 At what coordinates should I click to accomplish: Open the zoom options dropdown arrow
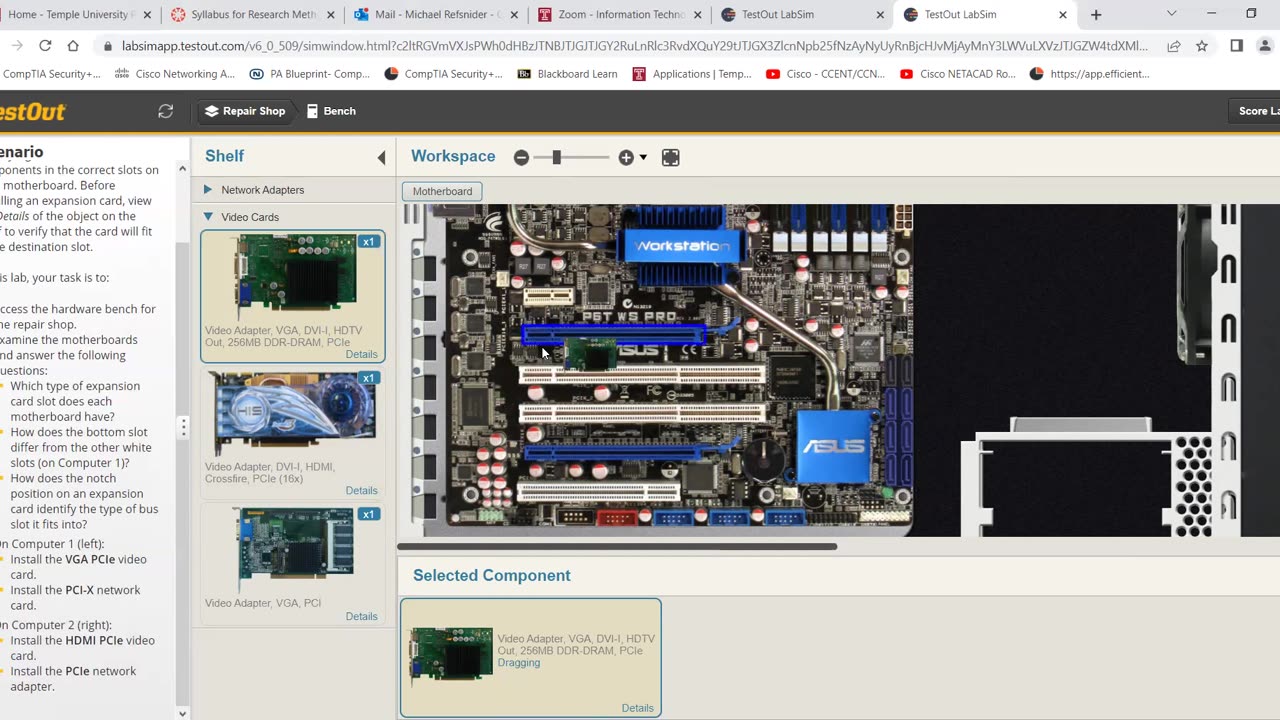tap(643, 157)
